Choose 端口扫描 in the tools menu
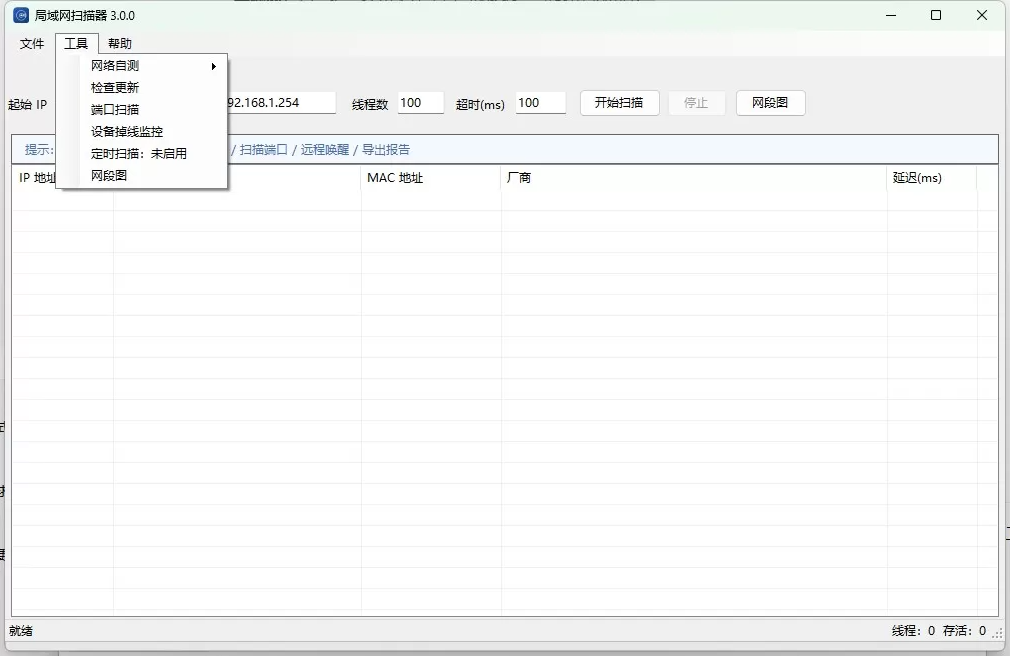The image size is (1010, 656). point(142,110)
